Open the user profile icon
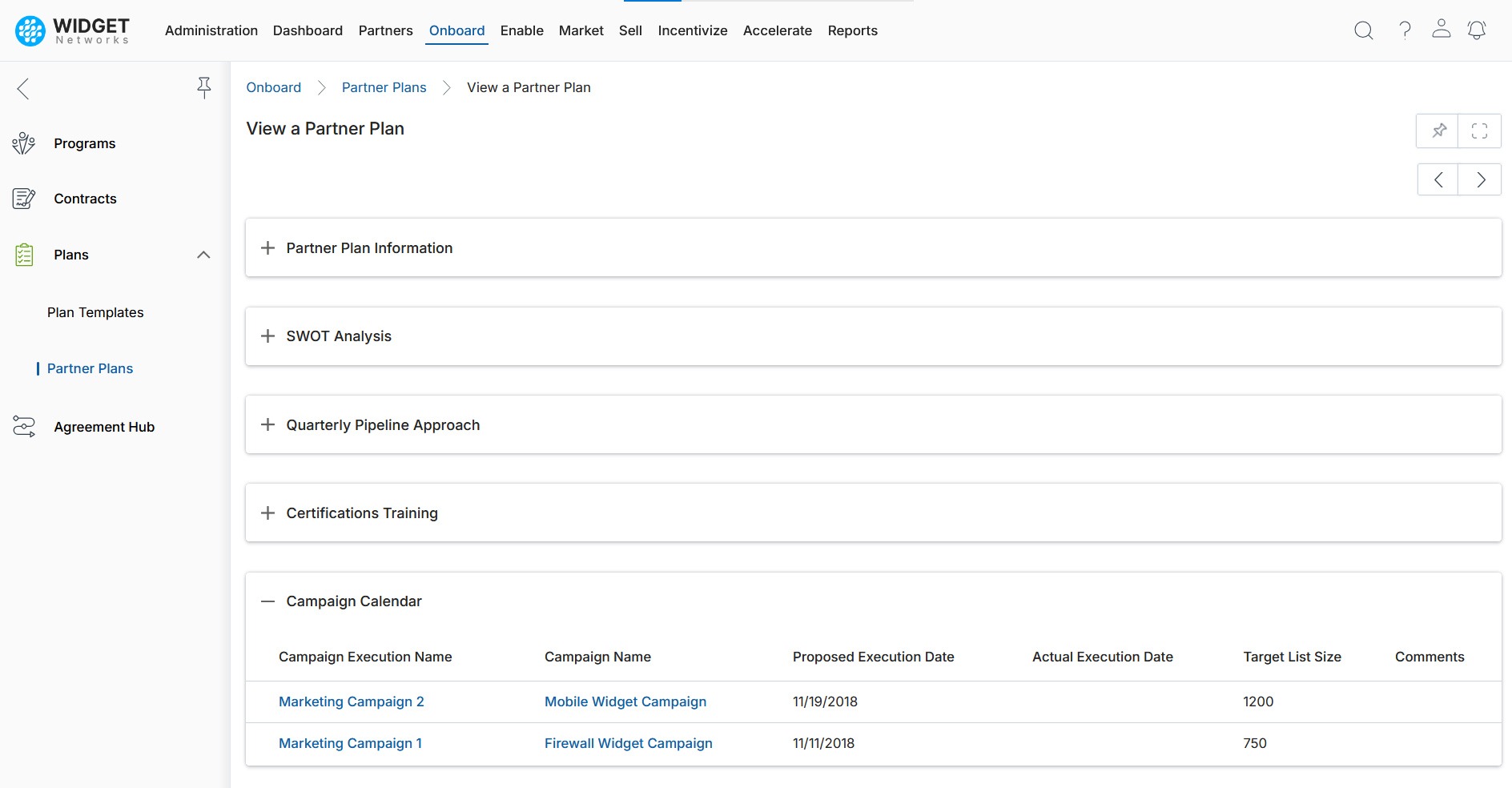Screen dimensions: 1512x788 coord(1441,30)
